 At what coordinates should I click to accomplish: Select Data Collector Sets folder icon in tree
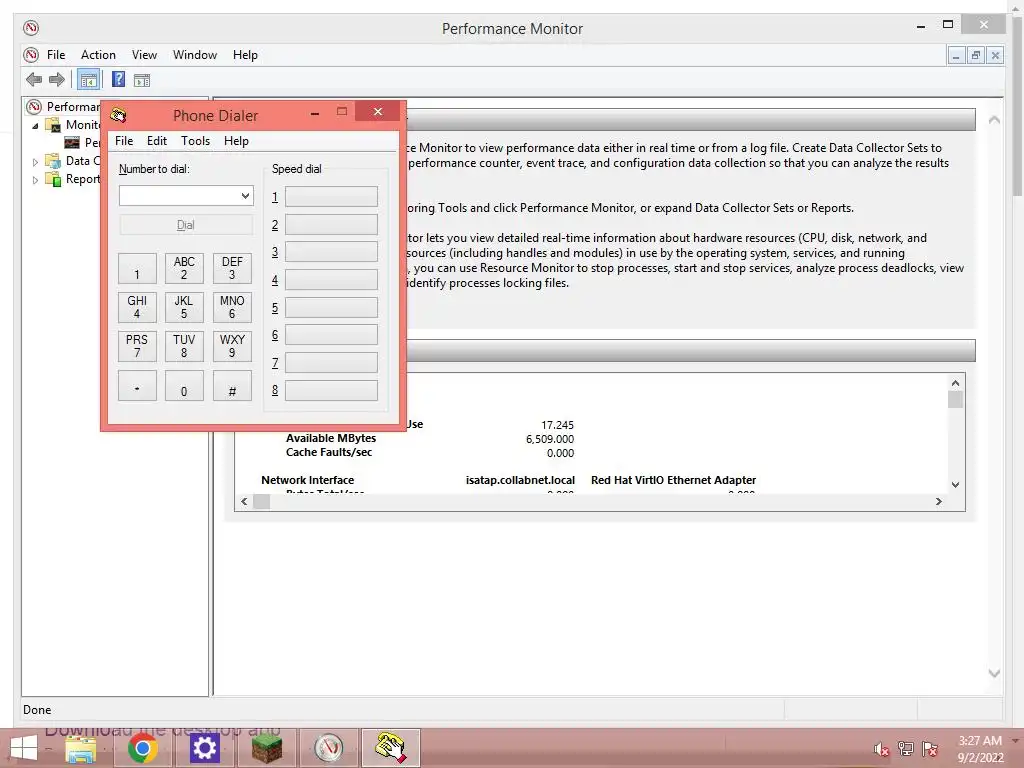pos(53,161)
